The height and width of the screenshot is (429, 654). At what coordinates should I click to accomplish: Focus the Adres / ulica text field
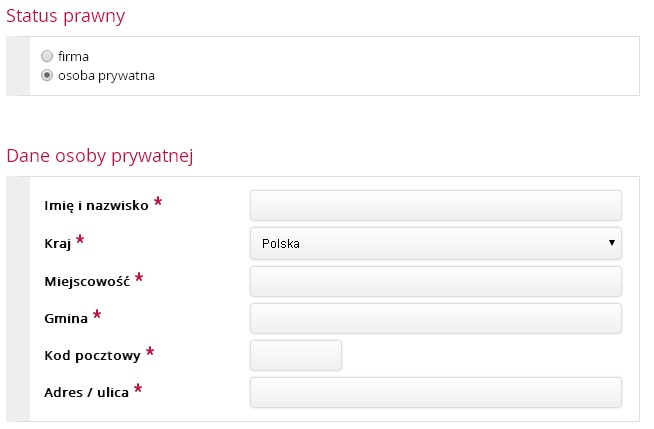click(435, 392)
